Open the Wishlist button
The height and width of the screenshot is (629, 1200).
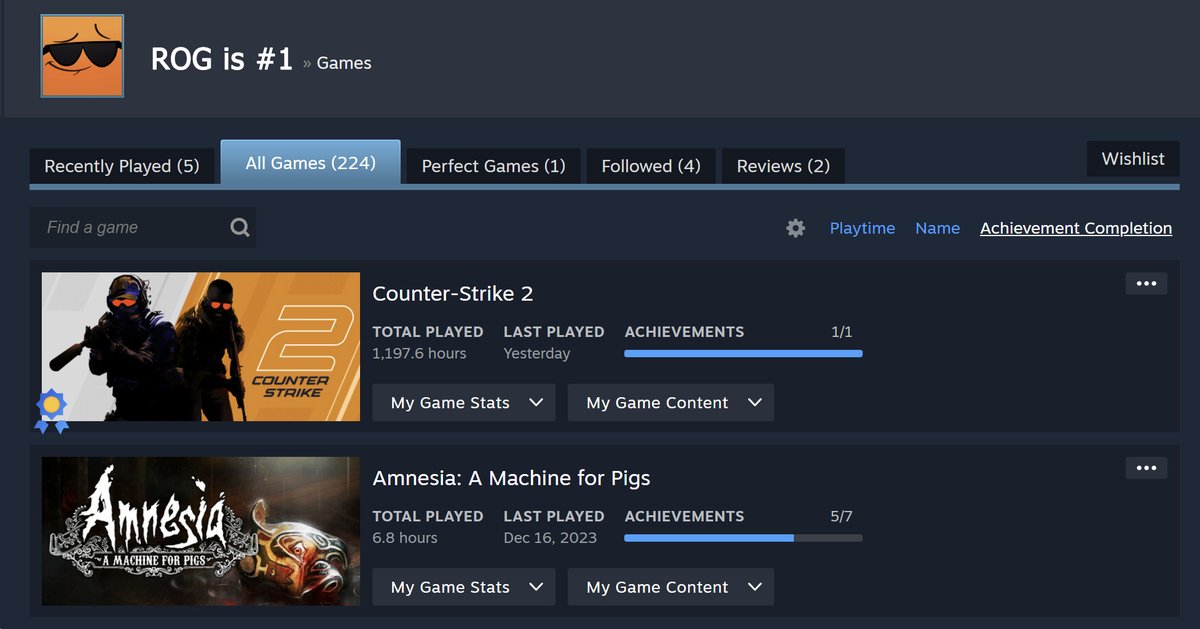pyautogui.click(x=1133, y=158)
